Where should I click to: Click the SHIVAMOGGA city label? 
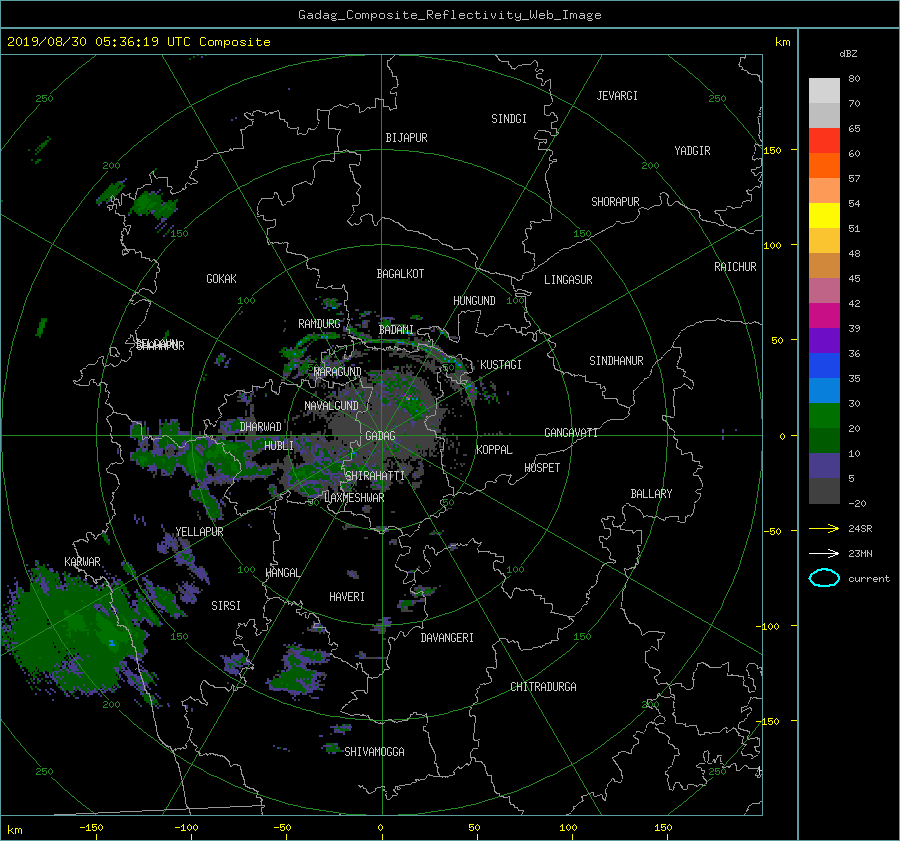[x=374, y=752]
